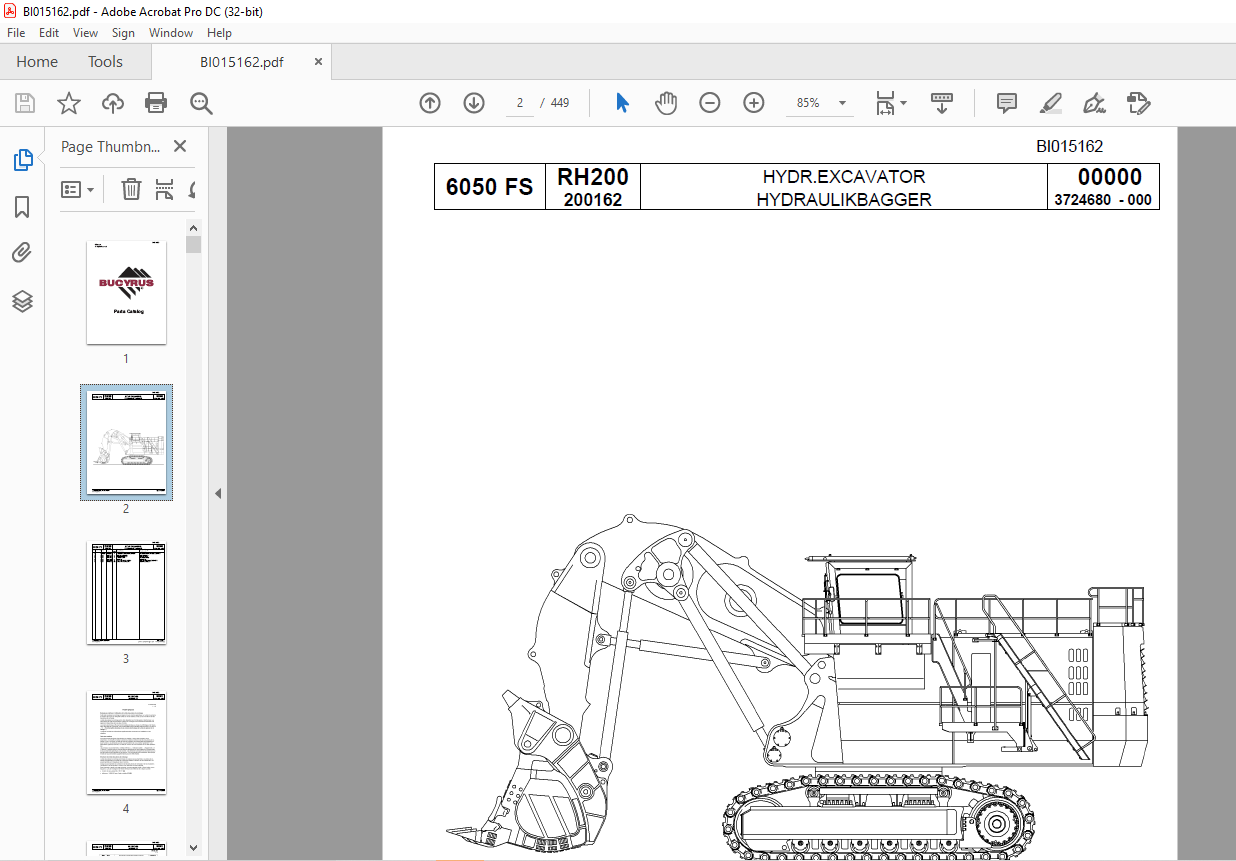Image resolution: width=1236 pixels, height=861 pixels.
Task: Select the Highlight text tool
Action: pos(1051,103)
